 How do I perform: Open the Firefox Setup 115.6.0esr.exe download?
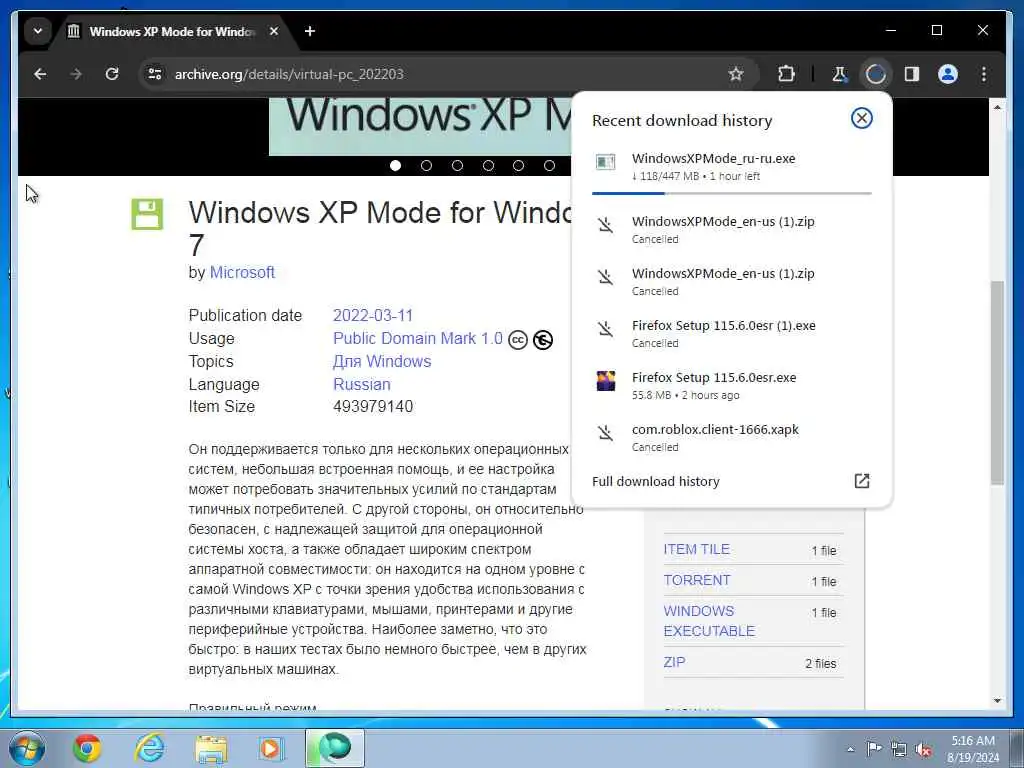(731, 385)
